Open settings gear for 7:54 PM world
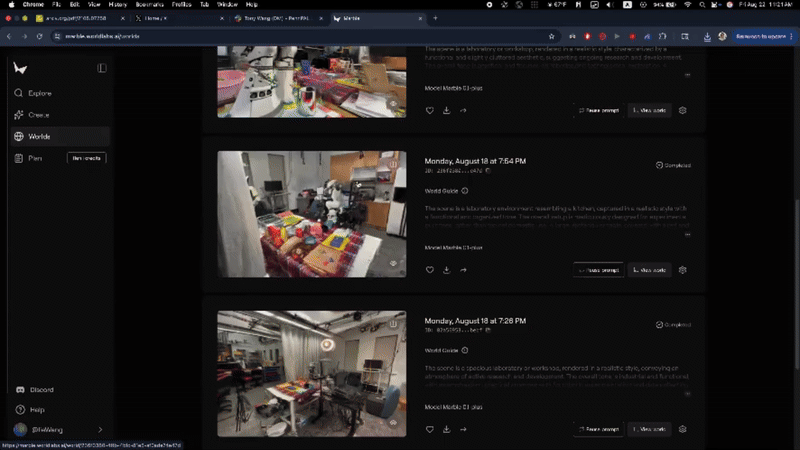This screenshot has height=450, width=800. [x=683, y=270]
